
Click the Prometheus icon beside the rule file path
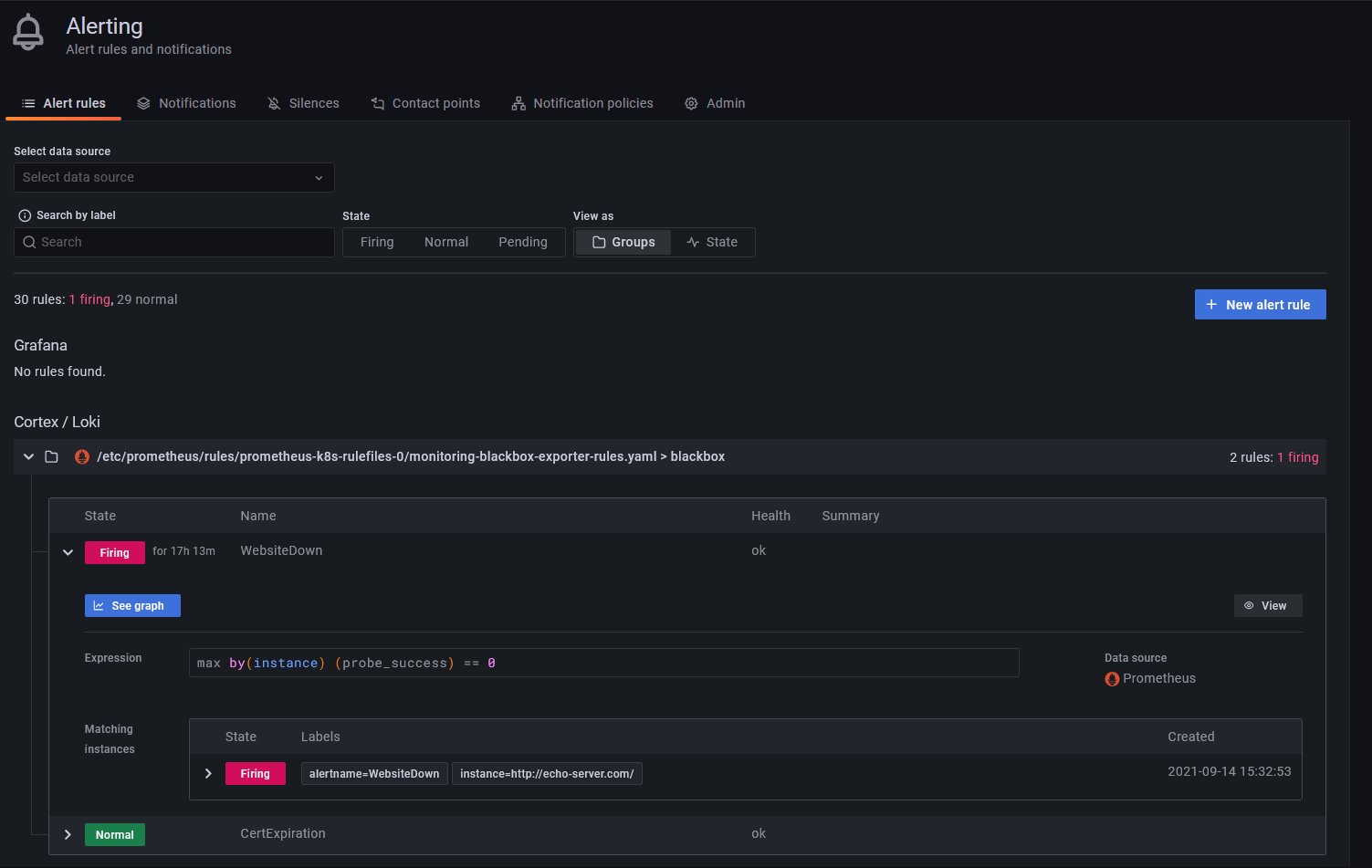pyautogui.click(x=82, y=456)
